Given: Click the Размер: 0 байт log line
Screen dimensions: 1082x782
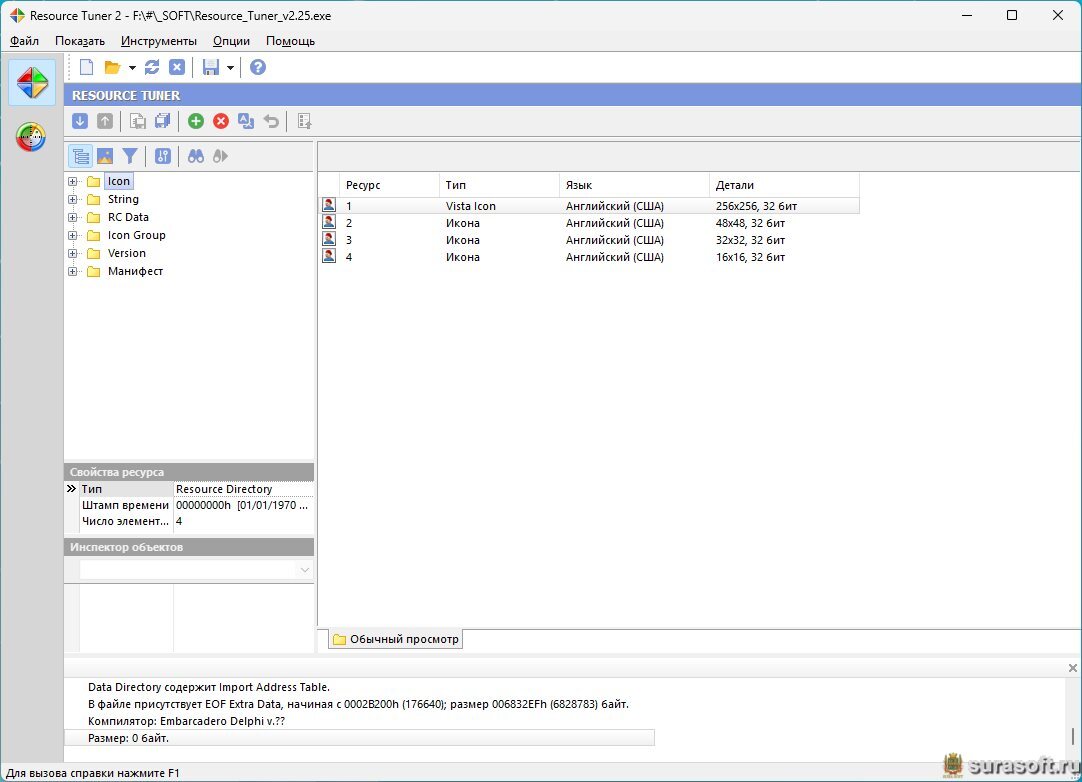Looking at the screenshot, I should tap(360, 738).
